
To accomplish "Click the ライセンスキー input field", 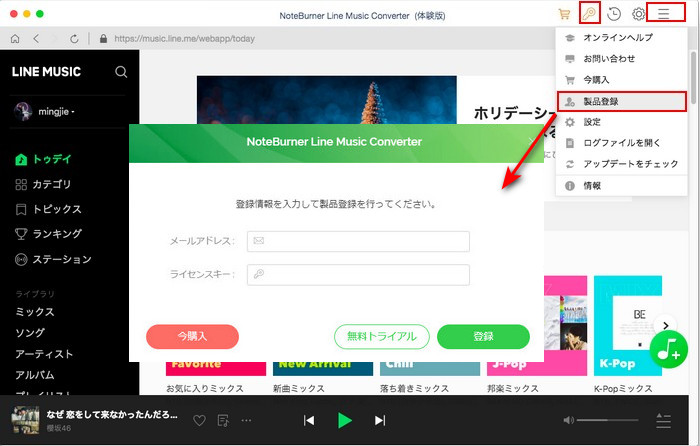I will tap(358, 275).
